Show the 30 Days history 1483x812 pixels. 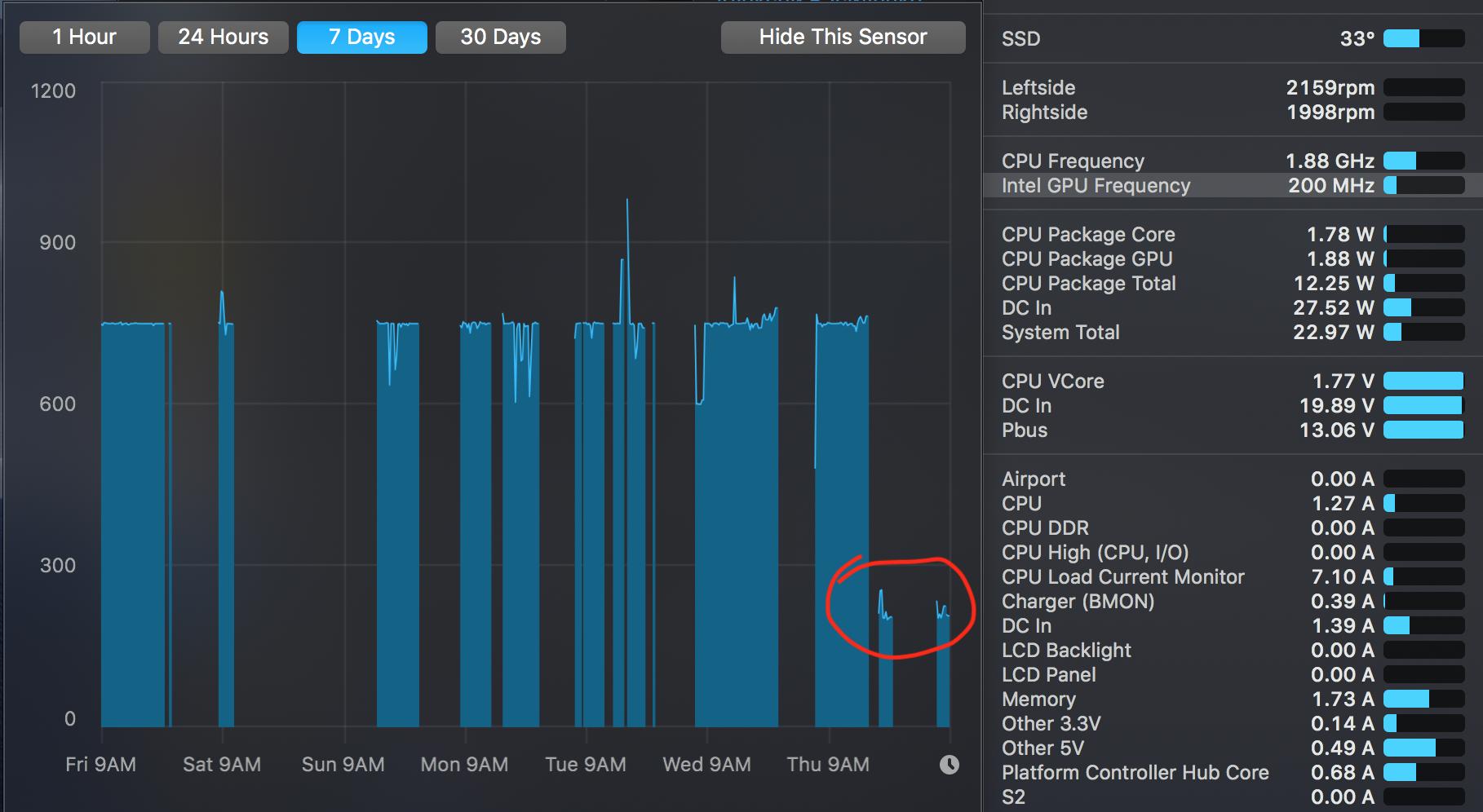501,38
